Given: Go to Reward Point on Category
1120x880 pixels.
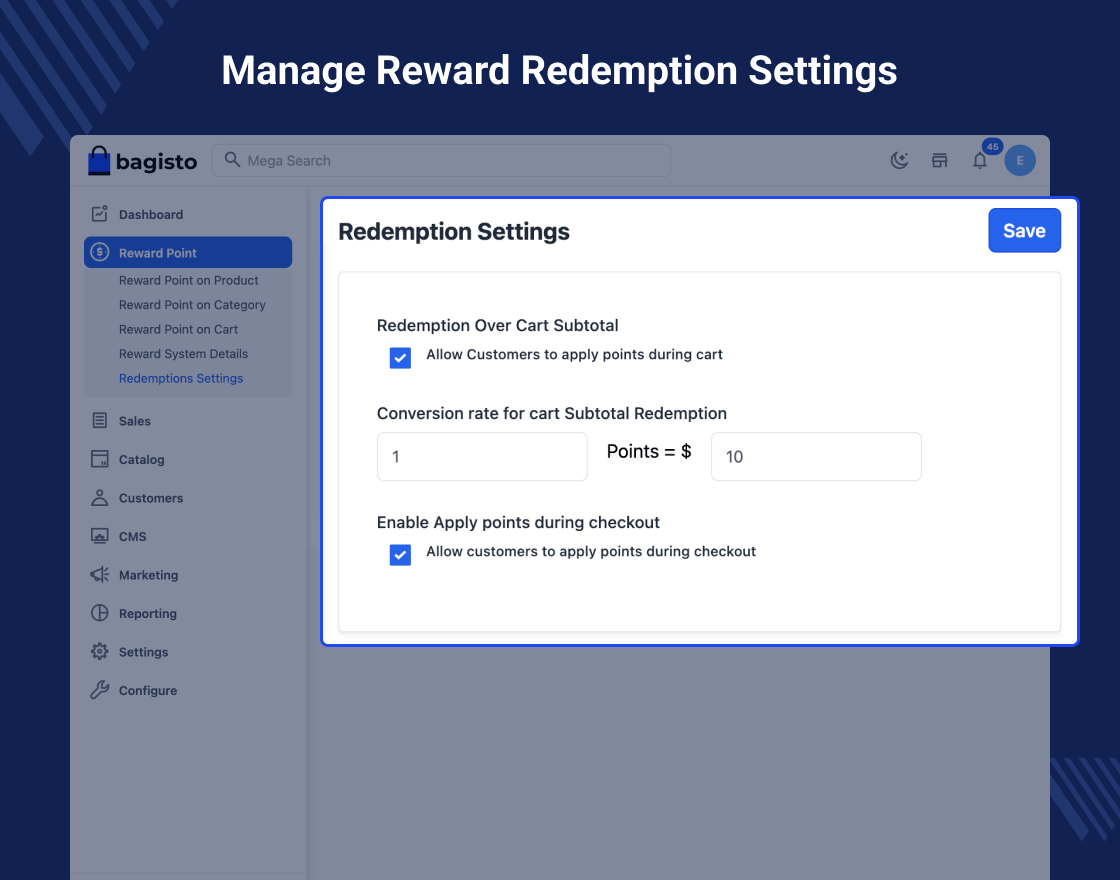Looking at the screenshot, I should [x=192, y=305].
